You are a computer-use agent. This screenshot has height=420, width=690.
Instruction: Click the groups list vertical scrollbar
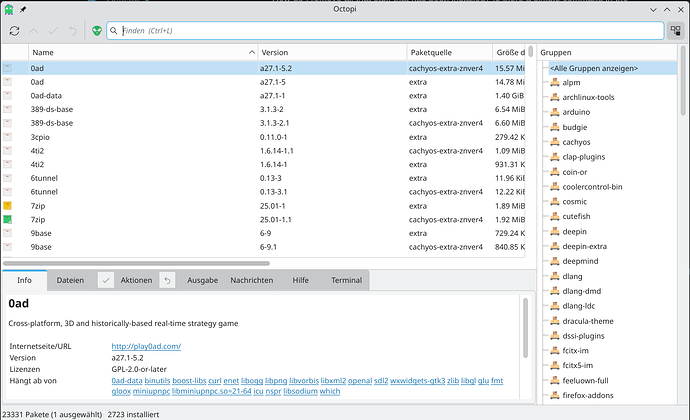click(683, 80)
